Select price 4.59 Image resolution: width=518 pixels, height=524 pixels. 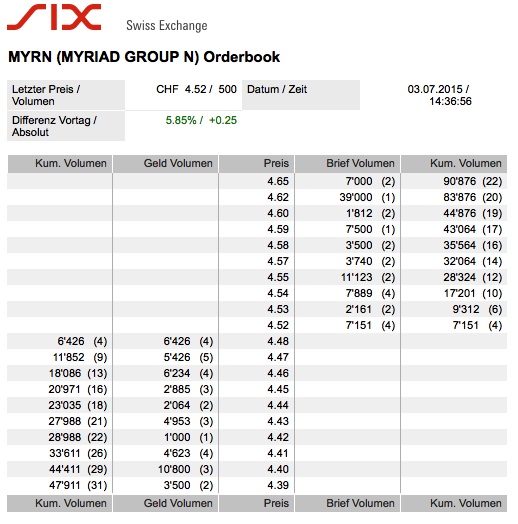278,229
